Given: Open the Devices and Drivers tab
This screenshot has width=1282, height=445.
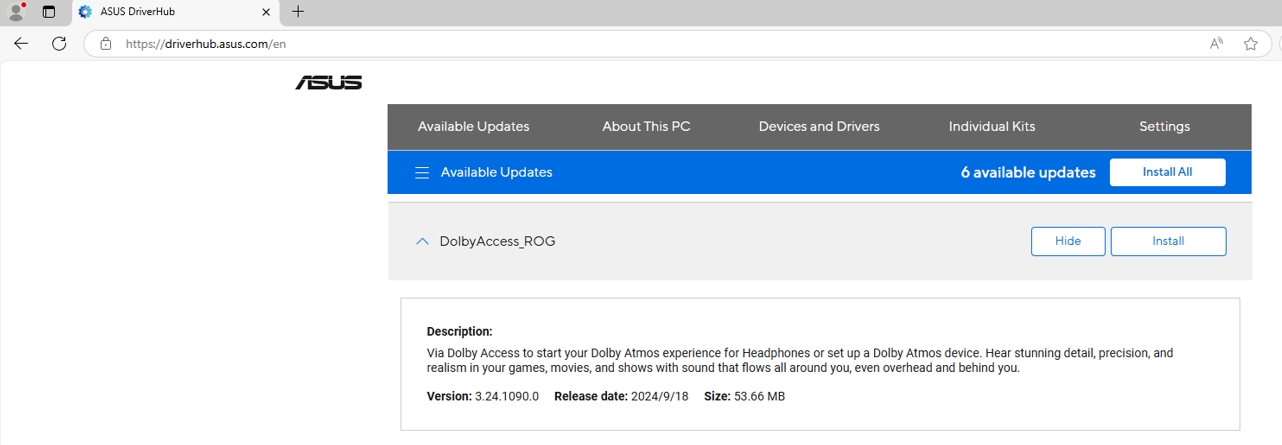Looking at the screenshot, I should point(819,127).
